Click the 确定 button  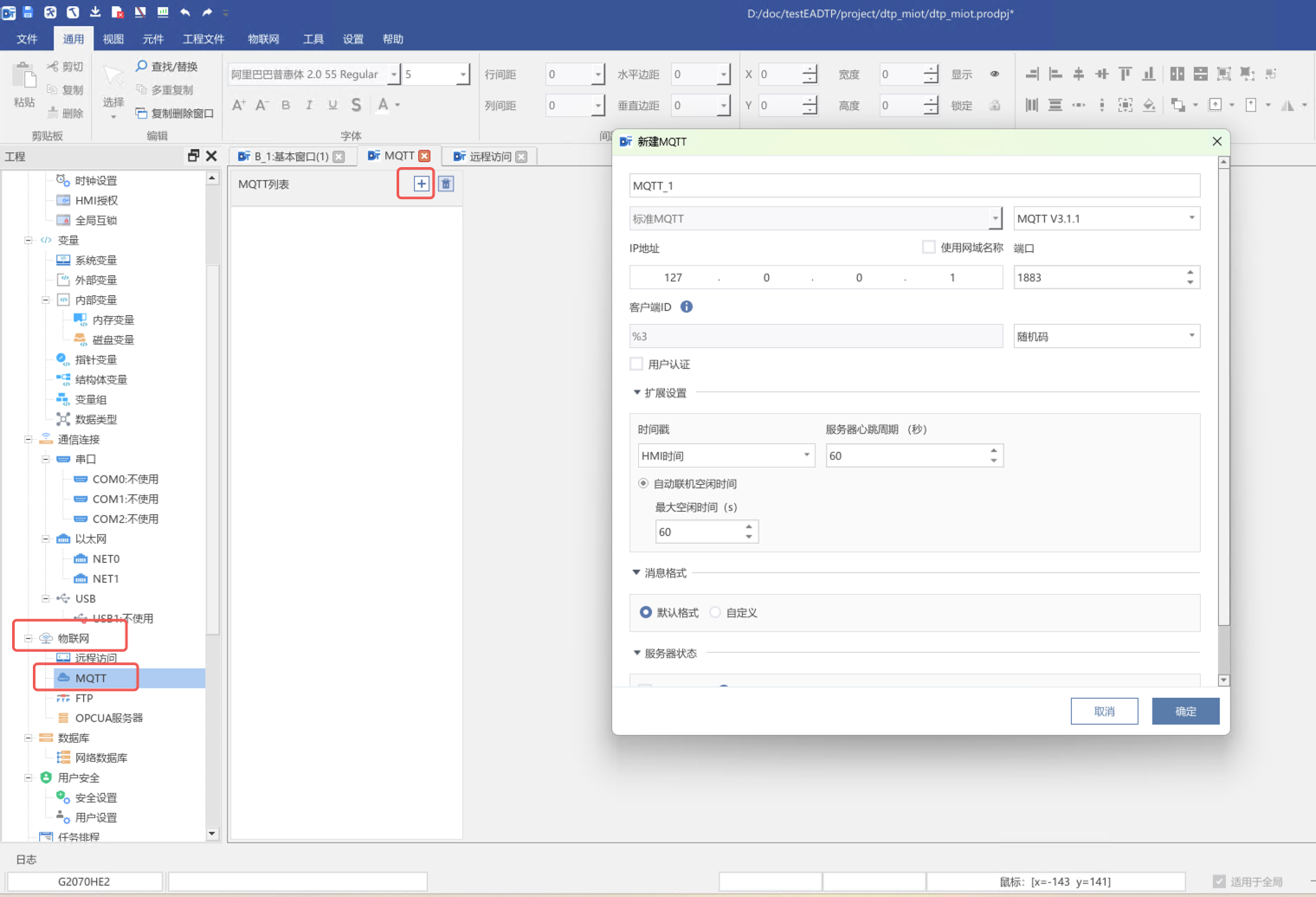[x=1185, y=712]
